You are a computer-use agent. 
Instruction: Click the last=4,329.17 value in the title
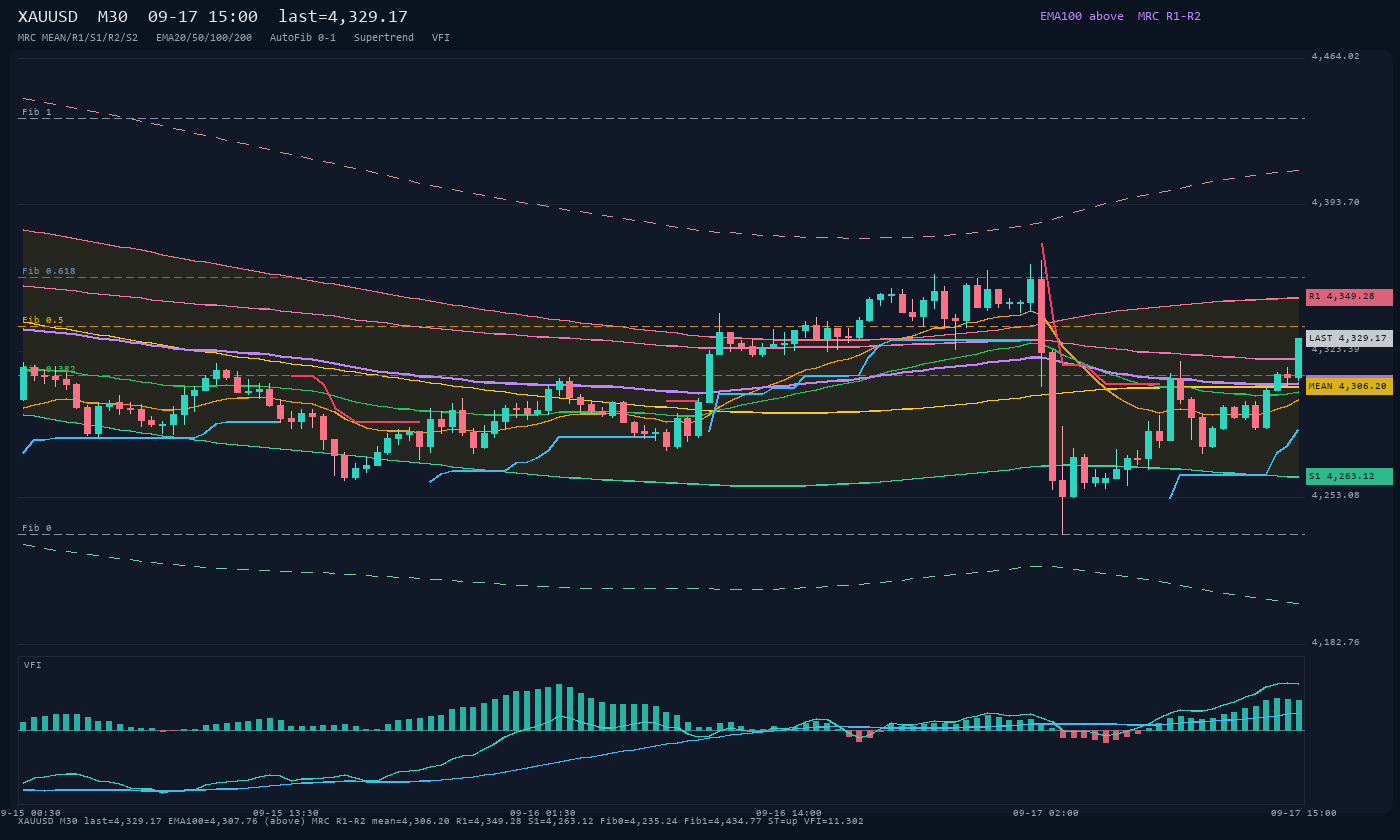click(343, 16)
